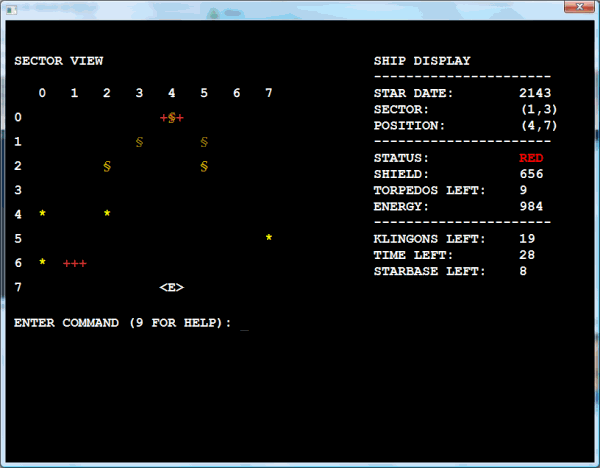Click the Klingons left value 19

527,239
